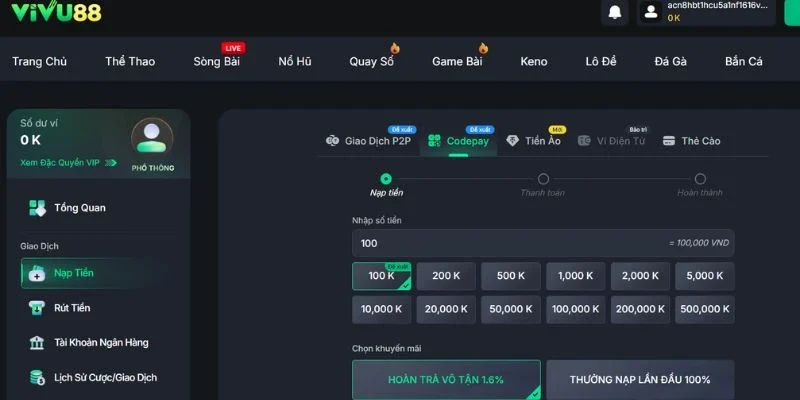Click the notification bell icon
800x400 pixels.
click(x=615, y=12)
